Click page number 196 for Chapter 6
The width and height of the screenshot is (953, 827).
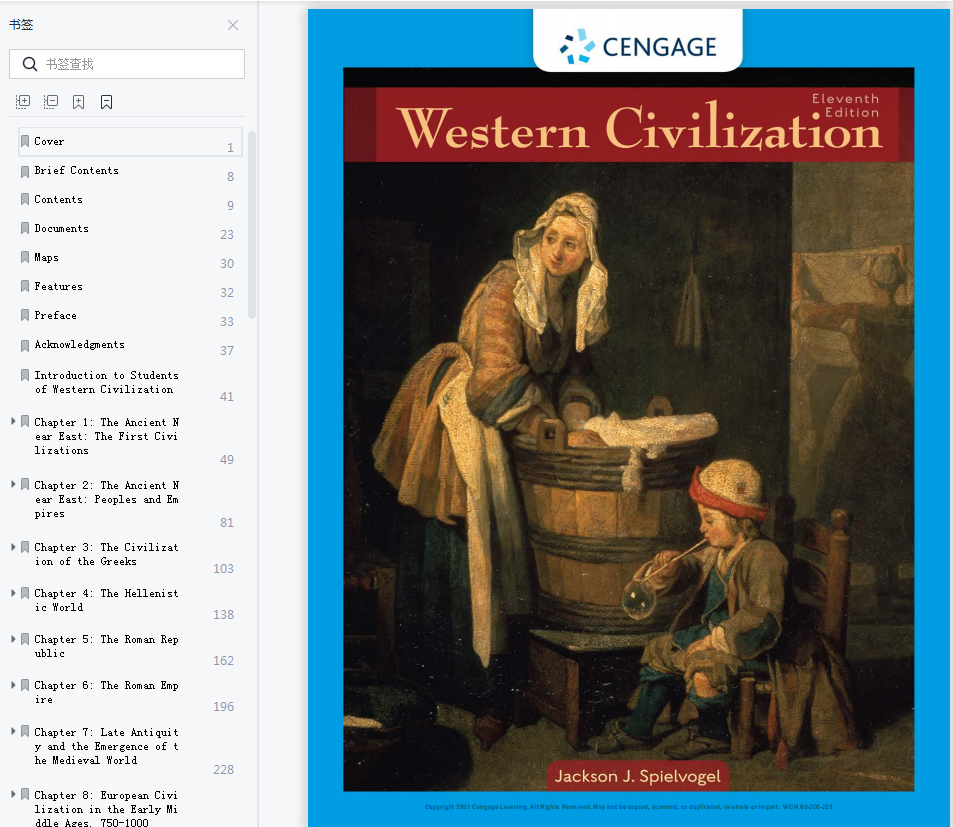(x=224, y=707)
